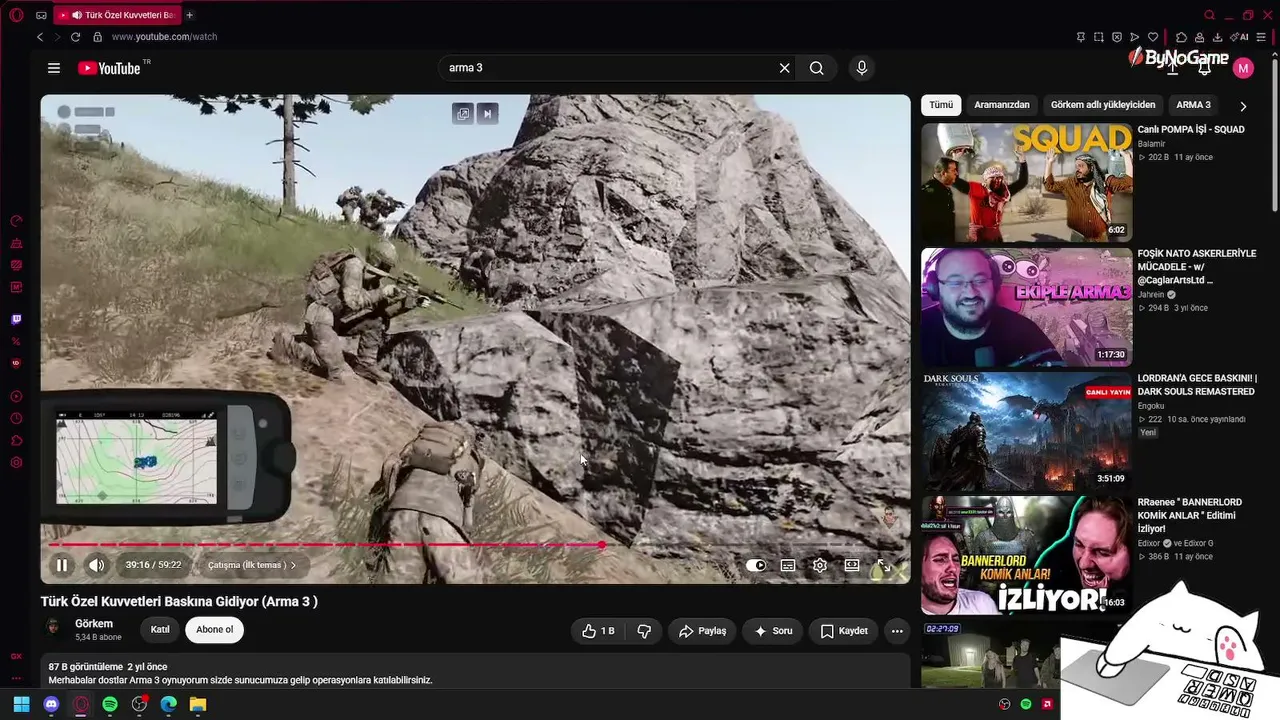Select the Aramanızdan filter chip
1280x720 pixels.
[1002, 105]
